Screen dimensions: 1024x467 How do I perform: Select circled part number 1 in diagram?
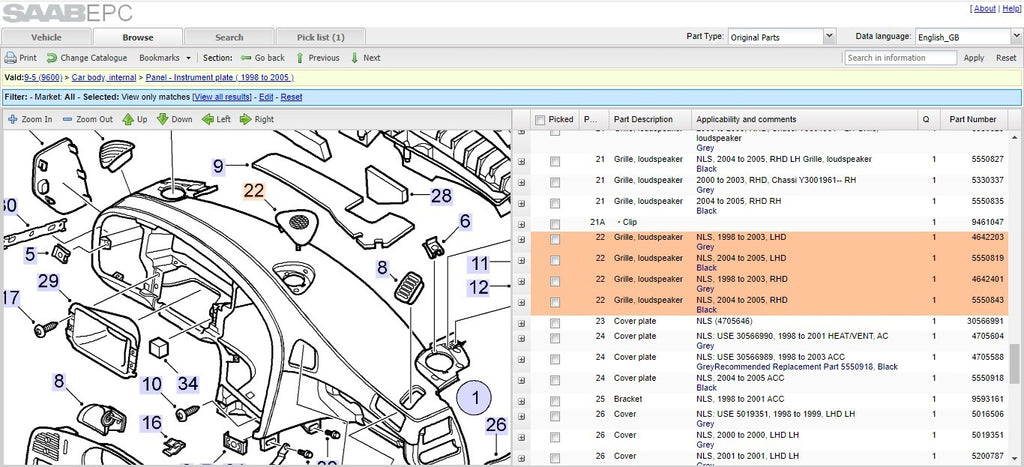pyautogui.click(x=475, y=397)
